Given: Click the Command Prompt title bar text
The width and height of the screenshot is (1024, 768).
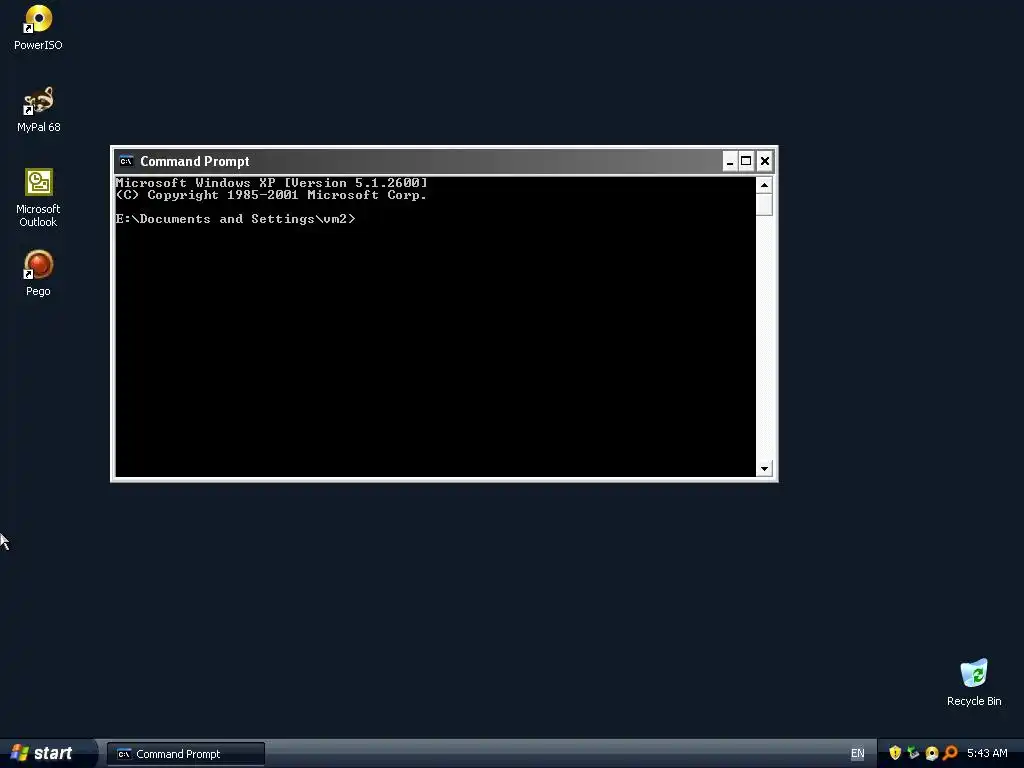Looking at the screenshot, I should (195, 161).
